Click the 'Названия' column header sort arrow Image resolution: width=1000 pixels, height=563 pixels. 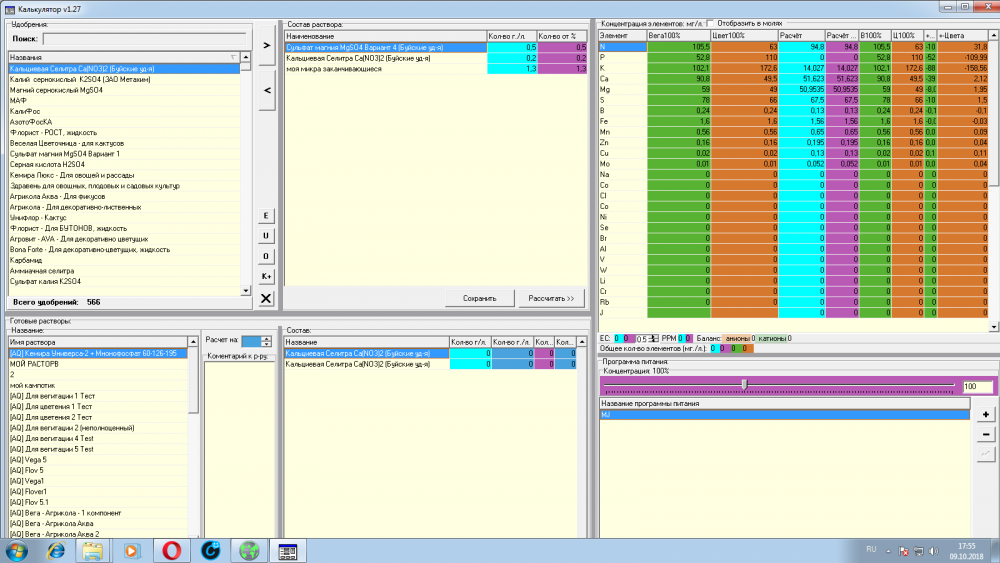point(233,57)
